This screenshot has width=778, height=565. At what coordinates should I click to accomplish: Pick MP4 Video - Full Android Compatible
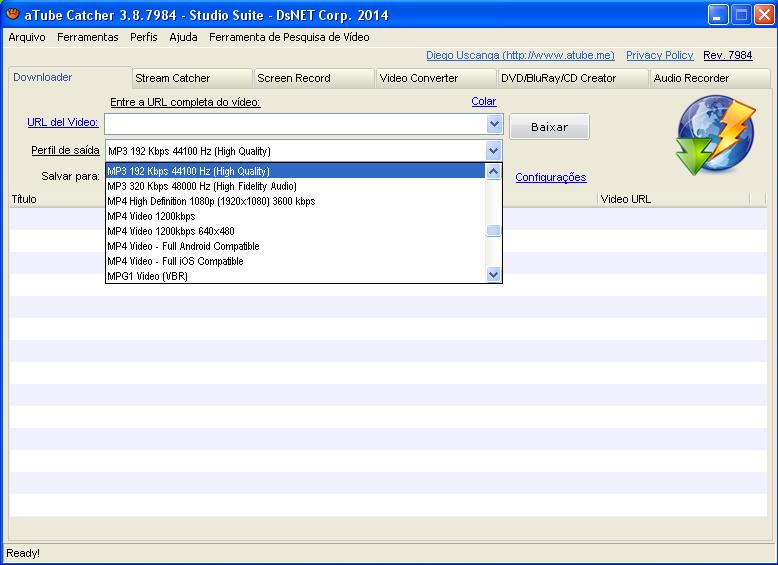click(183, 246)
